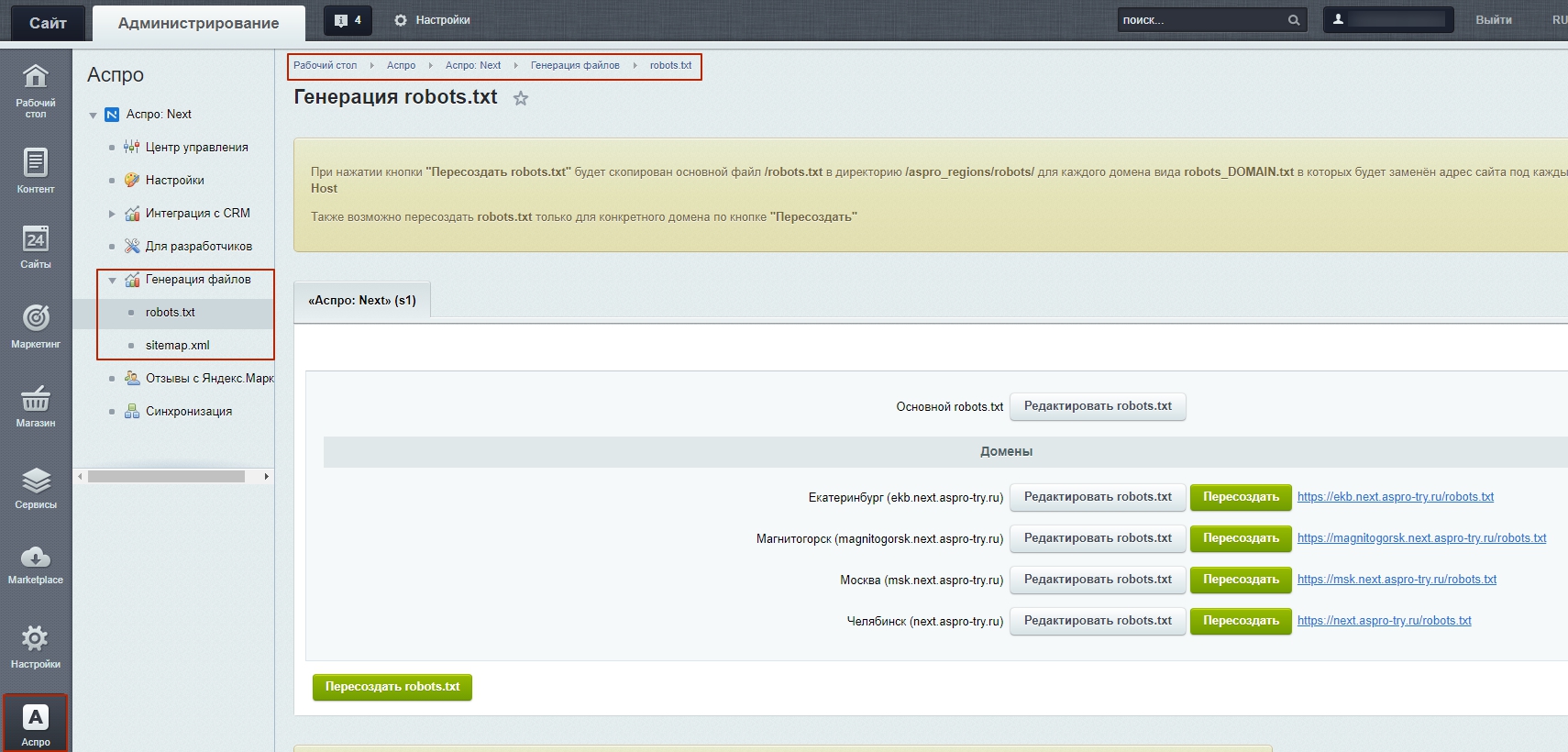Click the Аспро: Next logo icon
This screenshot has height=752, width=1568.
click(x=112, y=115)
